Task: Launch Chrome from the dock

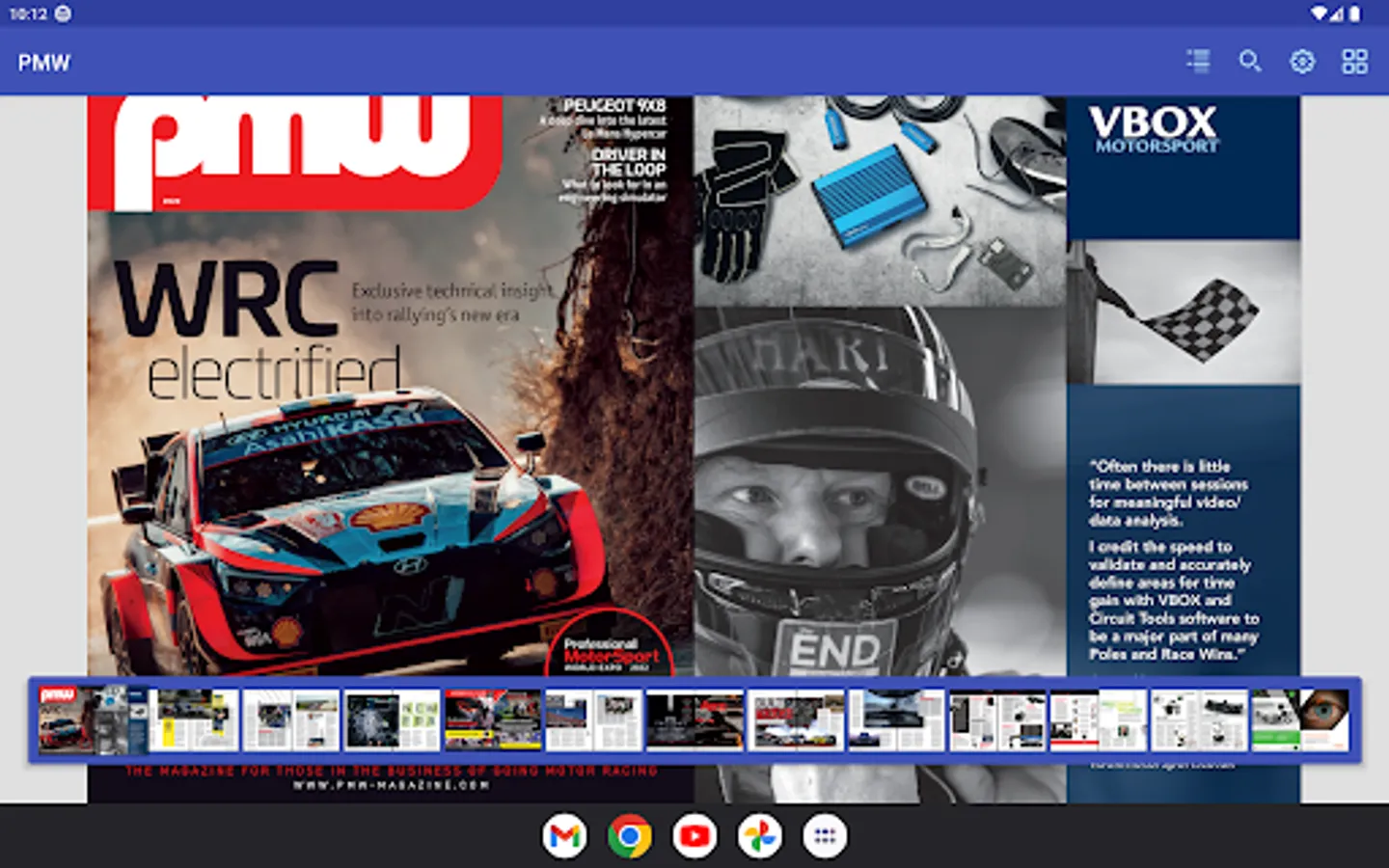Action: pyautogui.click(x=629, y=836)
